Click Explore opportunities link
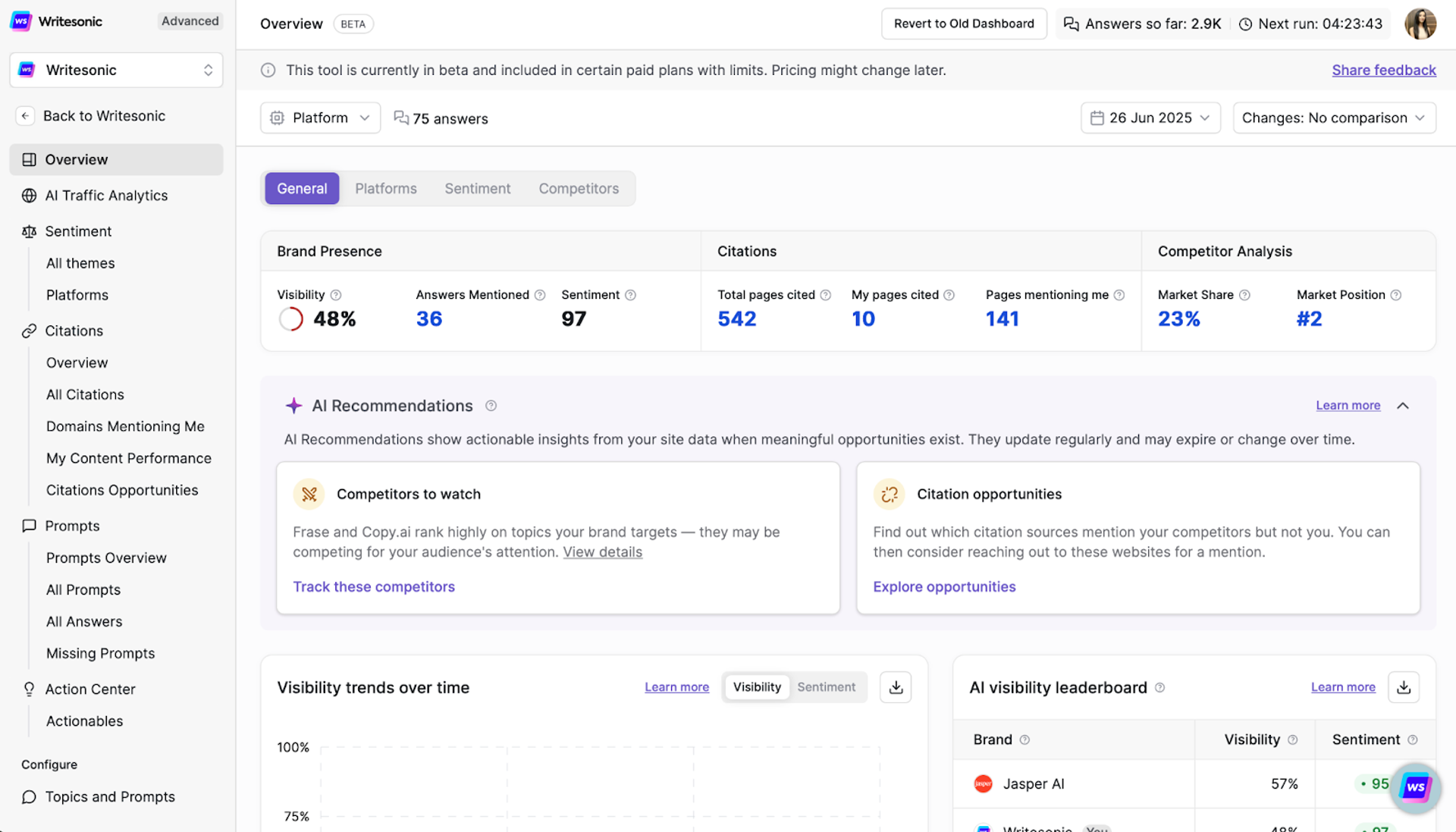 click(944, 587)
